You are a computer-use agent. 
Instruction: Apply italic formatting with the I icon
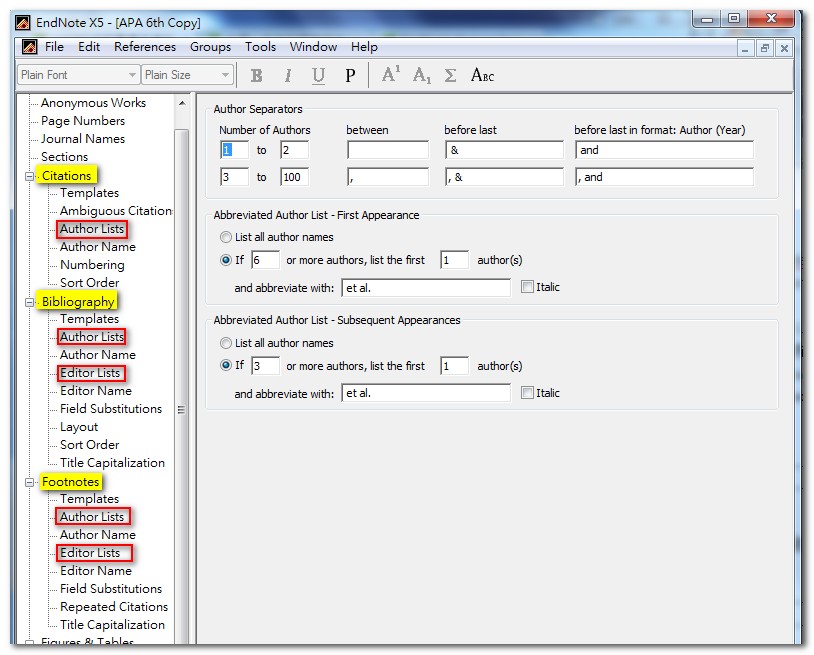pos(288,75)
